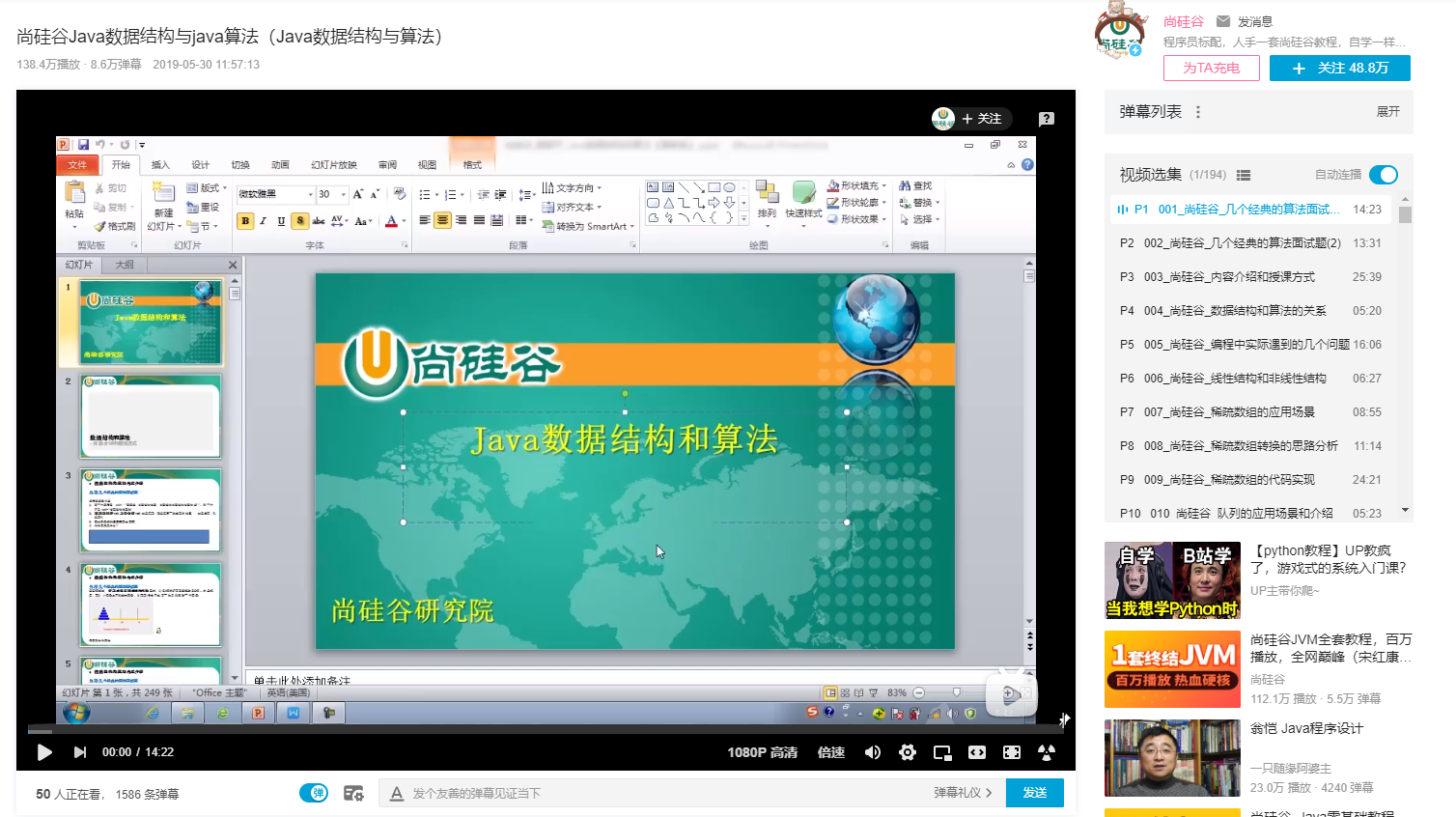This screenshot has height=817, width=1456.
Task: Click the danmaku comment input field
Action: pos(676,792)
